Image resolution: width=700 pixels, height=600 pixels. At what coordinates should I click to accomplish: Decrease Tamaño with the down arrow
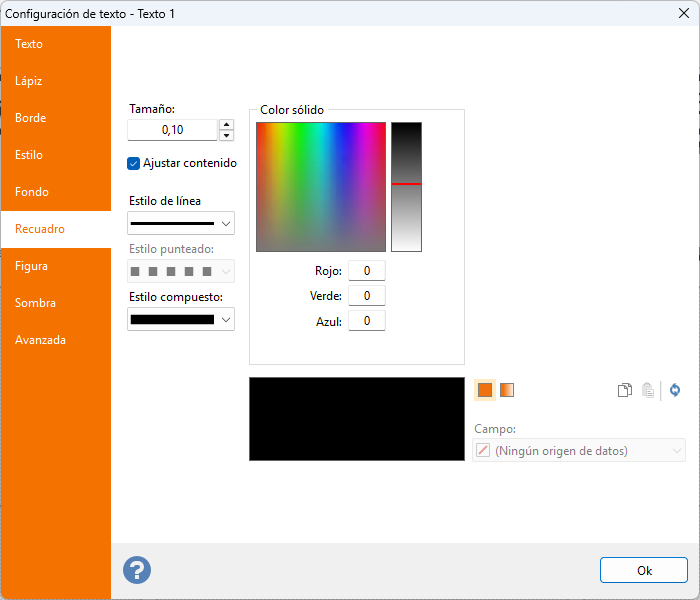[x=226, y=135]
